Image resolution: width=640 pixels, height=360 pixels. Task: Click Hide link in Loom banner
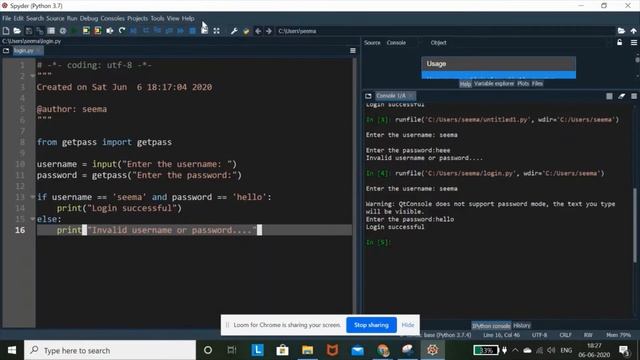click(x=408, y=325)
